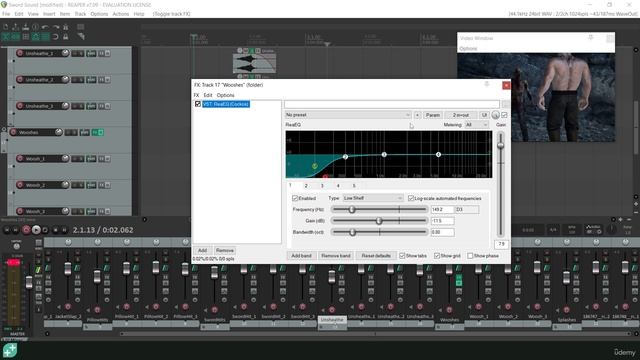
Task: Arm record on Woosh_2 track
Action: point(20,185)
